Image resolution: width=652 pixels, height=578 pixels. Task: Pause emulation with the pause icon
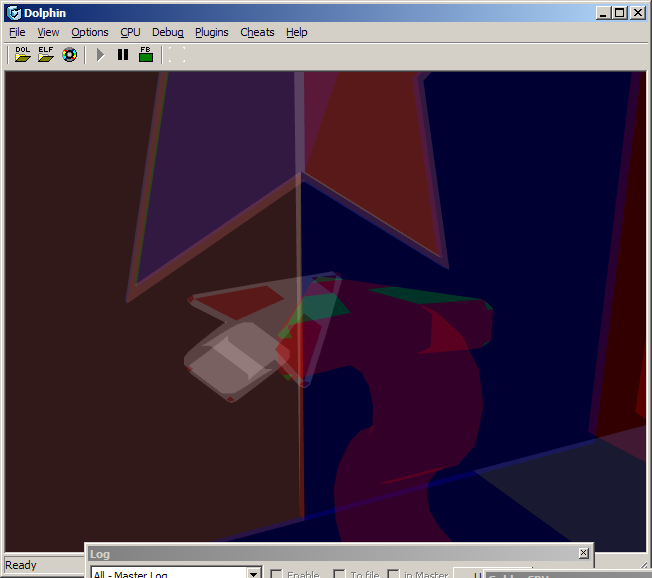click(x=123, y=55)
